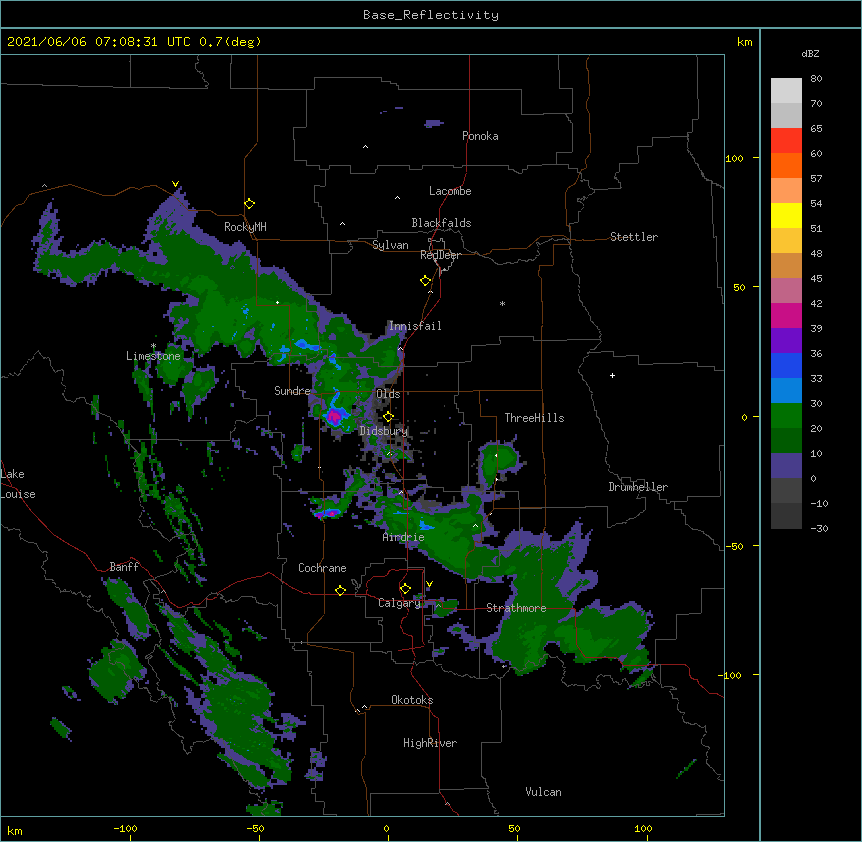This screenshot has width=862, height=842.
Task: Click the km unit label at bottom left
Action: [15, 831]
